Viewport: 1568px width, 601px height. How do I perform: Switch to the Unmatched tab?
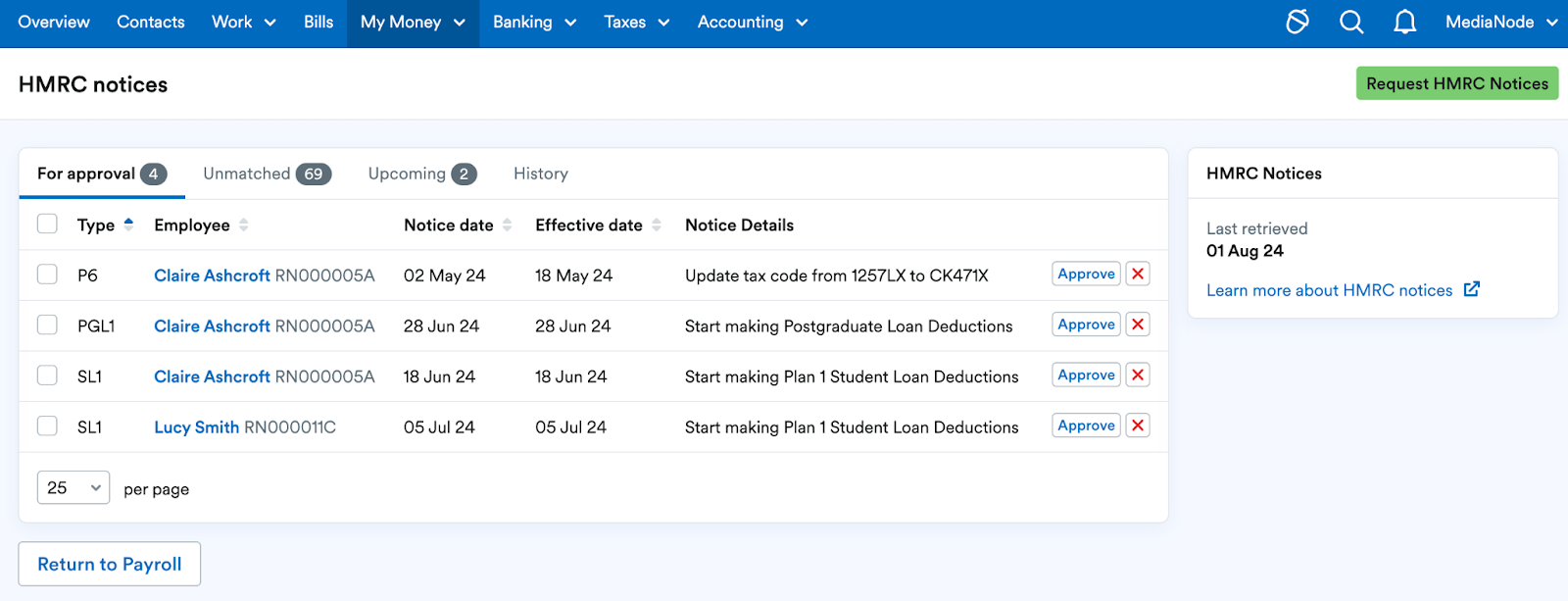(x=267, y=174)
